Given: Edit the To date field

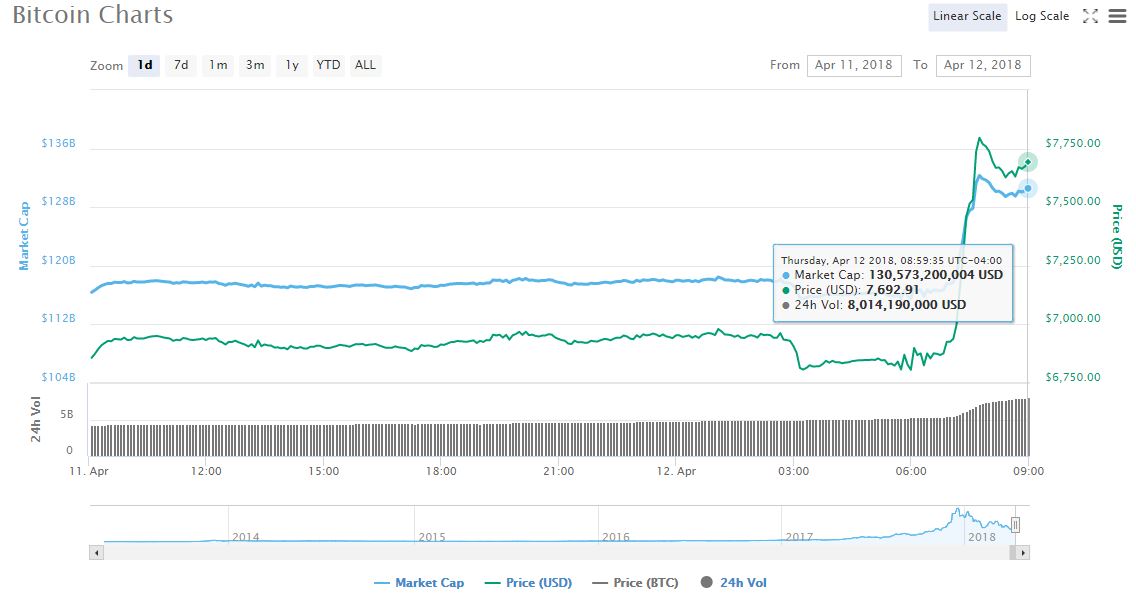Looking at the screenshot, I should point(983,65).
